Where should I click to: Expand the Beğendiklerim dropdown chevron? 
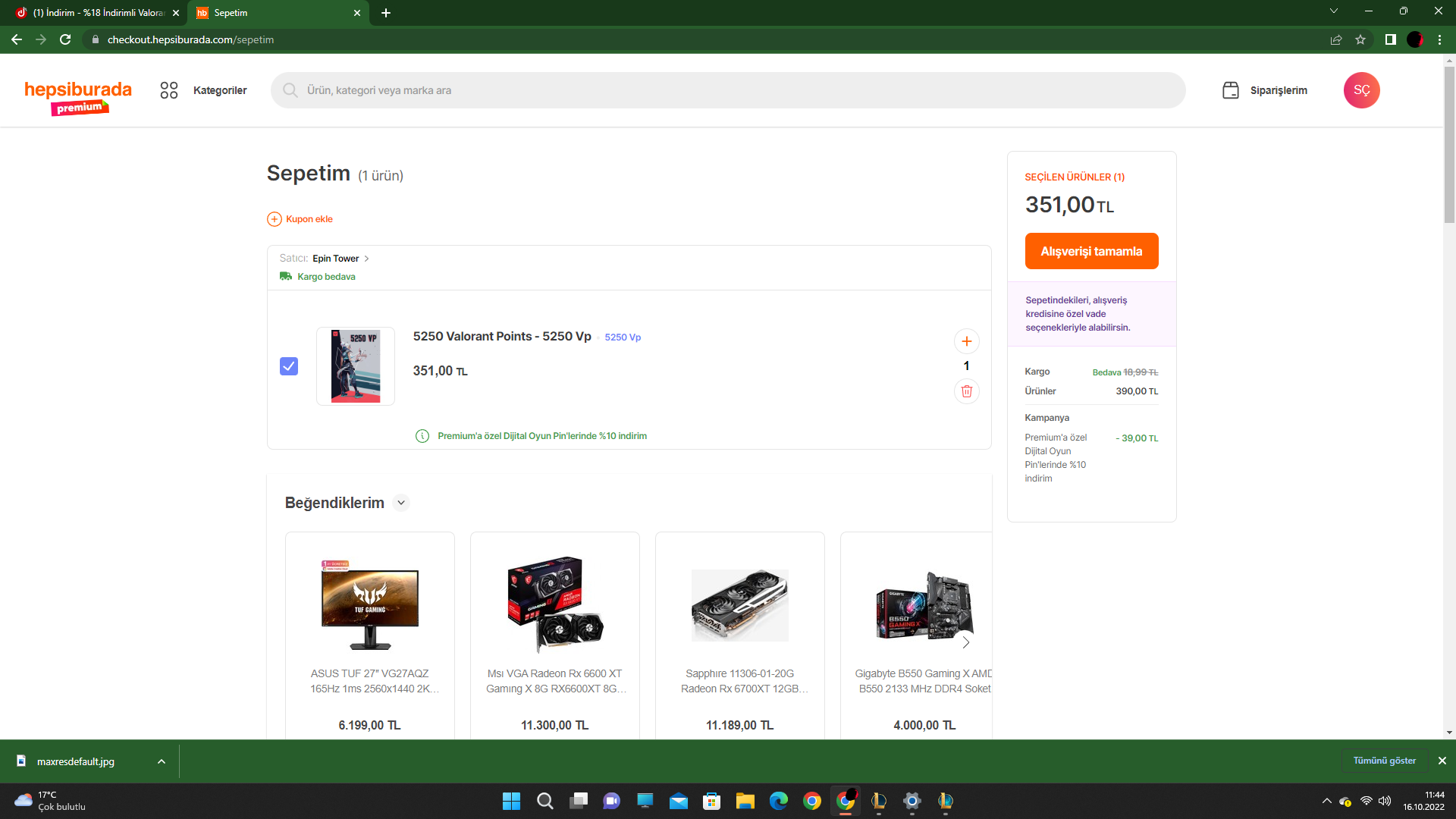401,503
